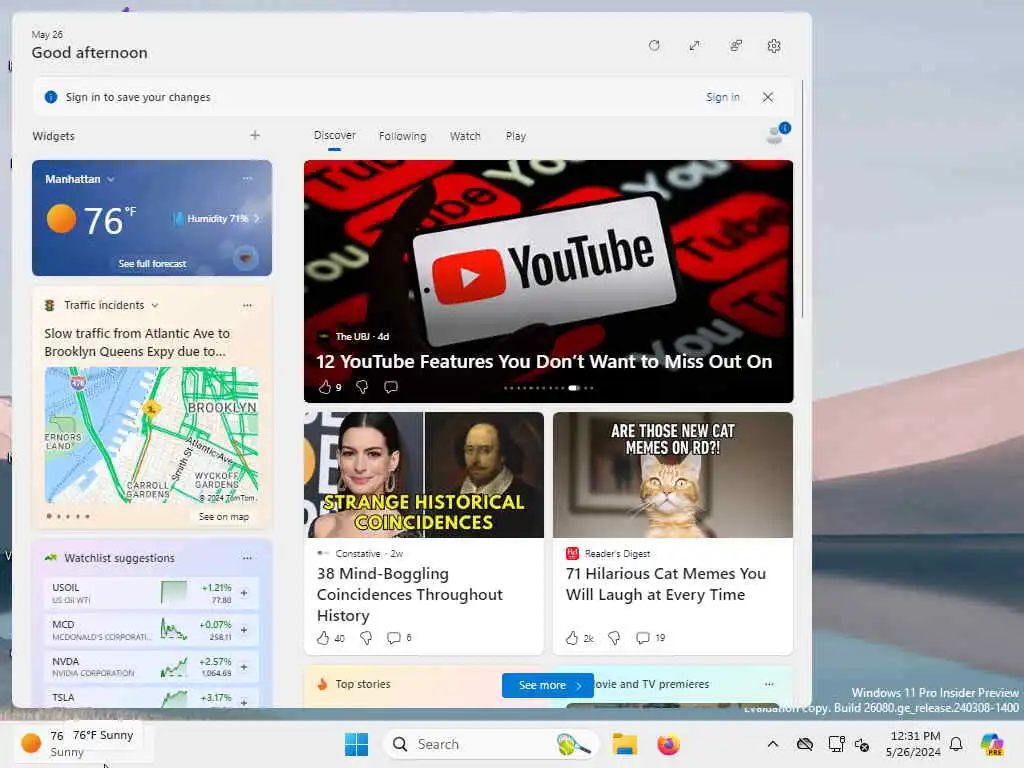Image resolution: width=1024 pixels, height=768 pixels.
Task: Open Copilot preview icon in taskbar
Action: point(992,744)
